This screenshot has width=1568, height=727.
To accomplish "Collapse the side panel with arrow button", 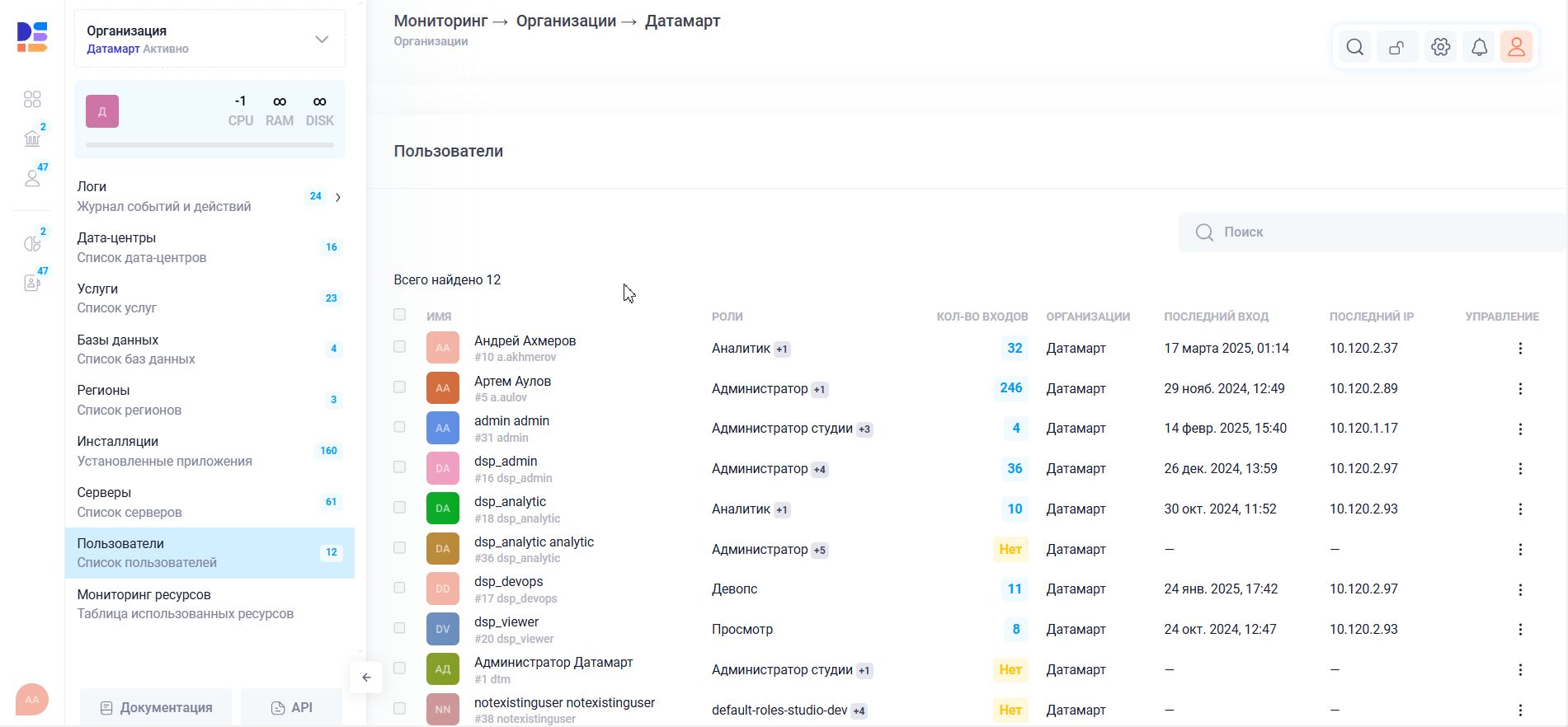I will point(366,678).
